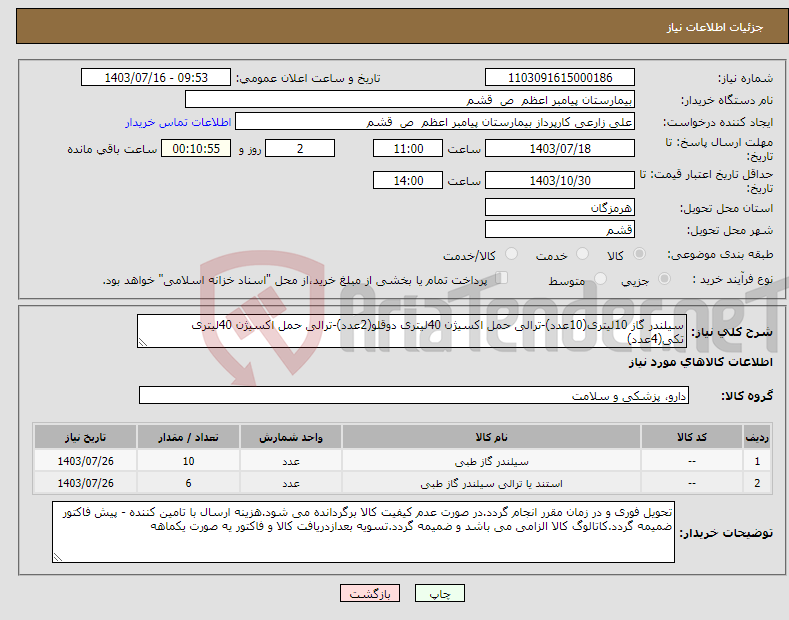Select the خدمت radio button
Viewport: 789px width, 620px height.
[x=582, y=254]
